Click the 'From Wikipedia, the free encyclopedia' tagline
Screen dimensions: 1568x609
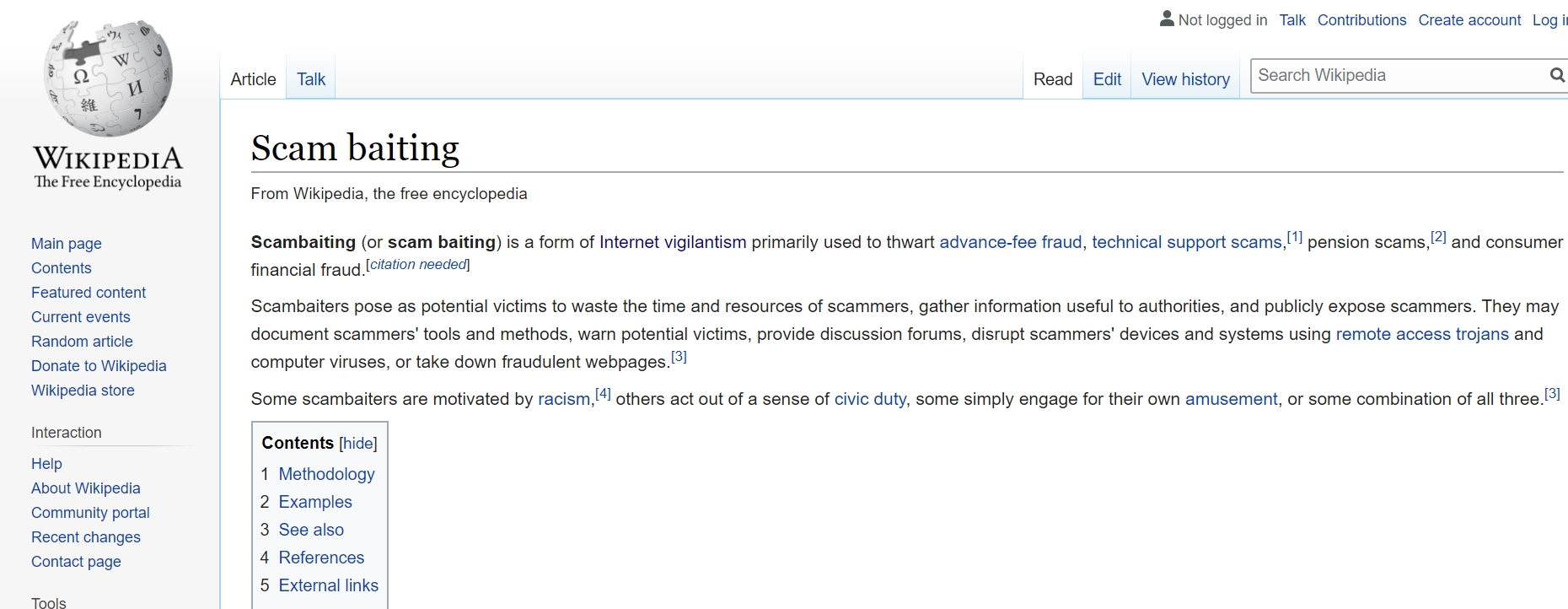coord(389,194)
